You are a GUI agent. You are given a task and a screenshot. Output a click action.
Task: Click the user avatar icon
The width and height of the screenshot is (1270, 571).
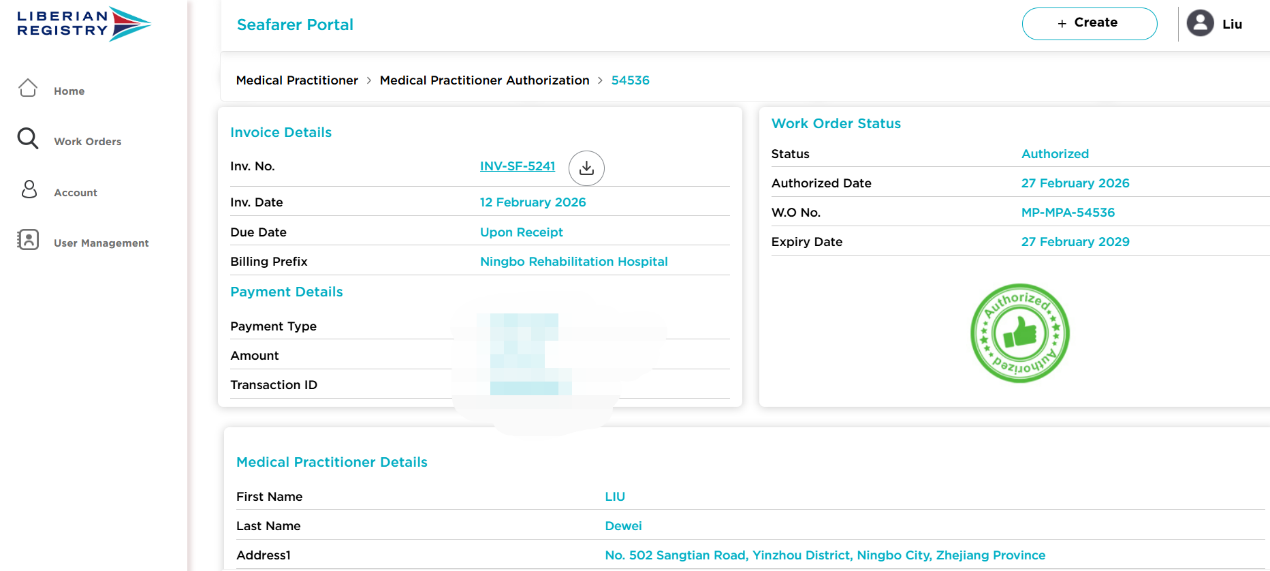point(1200,23)
